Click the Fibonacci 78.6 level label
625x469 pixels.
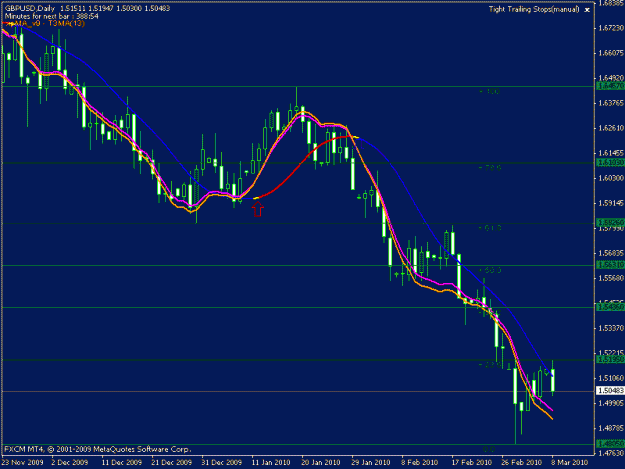point(490,168)
